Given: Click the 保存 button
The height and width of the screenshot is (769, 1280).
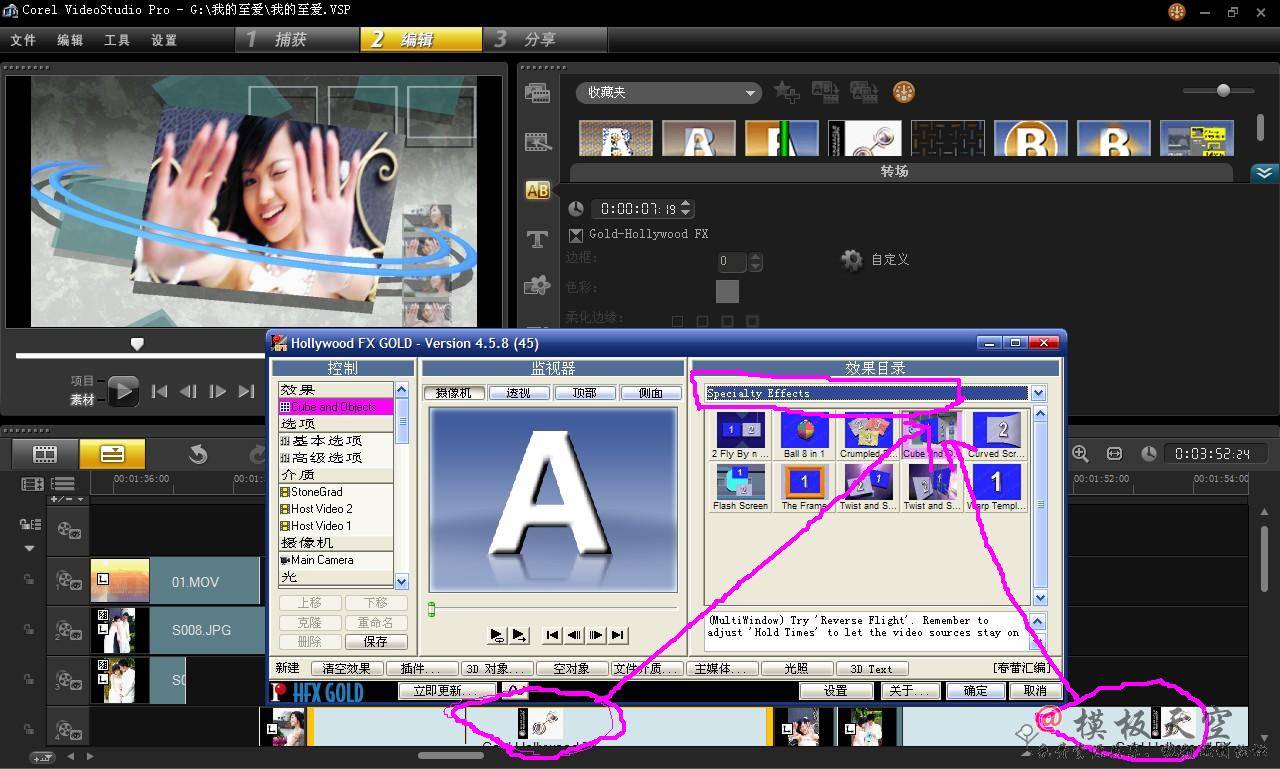Looking at the screenshot, I should (x=376, y=641).
